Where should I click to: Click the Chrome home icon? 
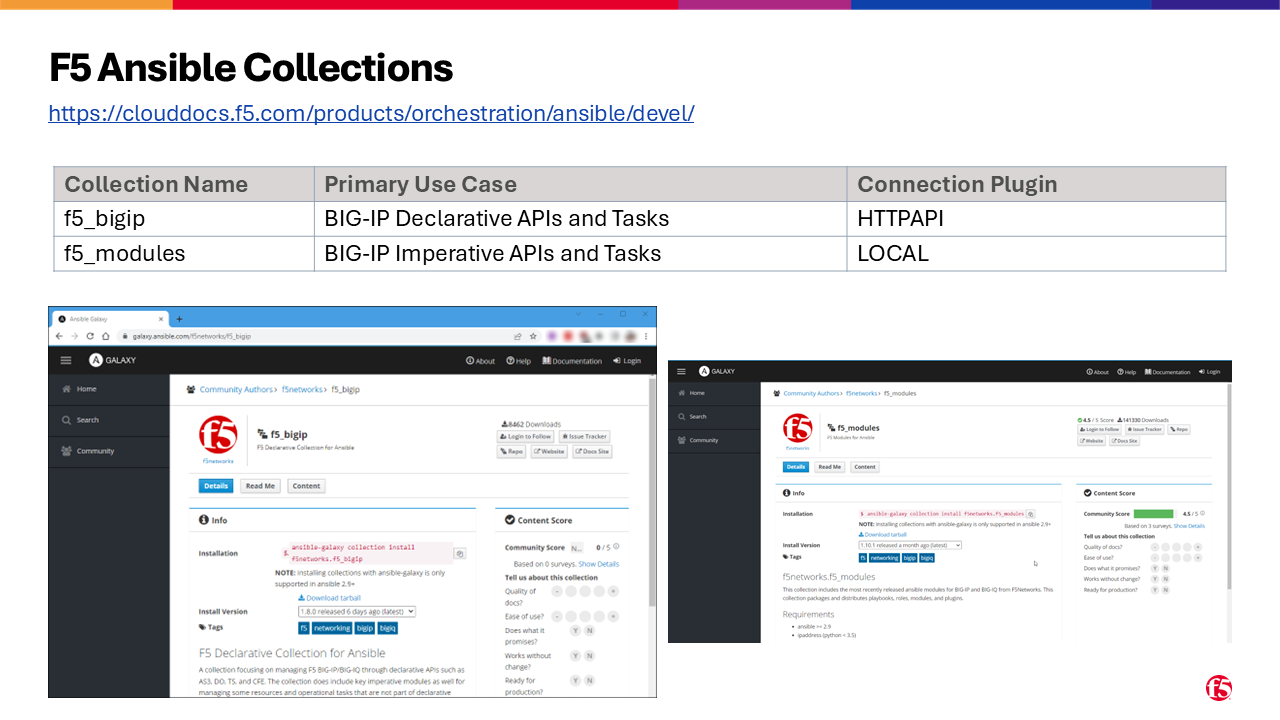click(105, 336)
